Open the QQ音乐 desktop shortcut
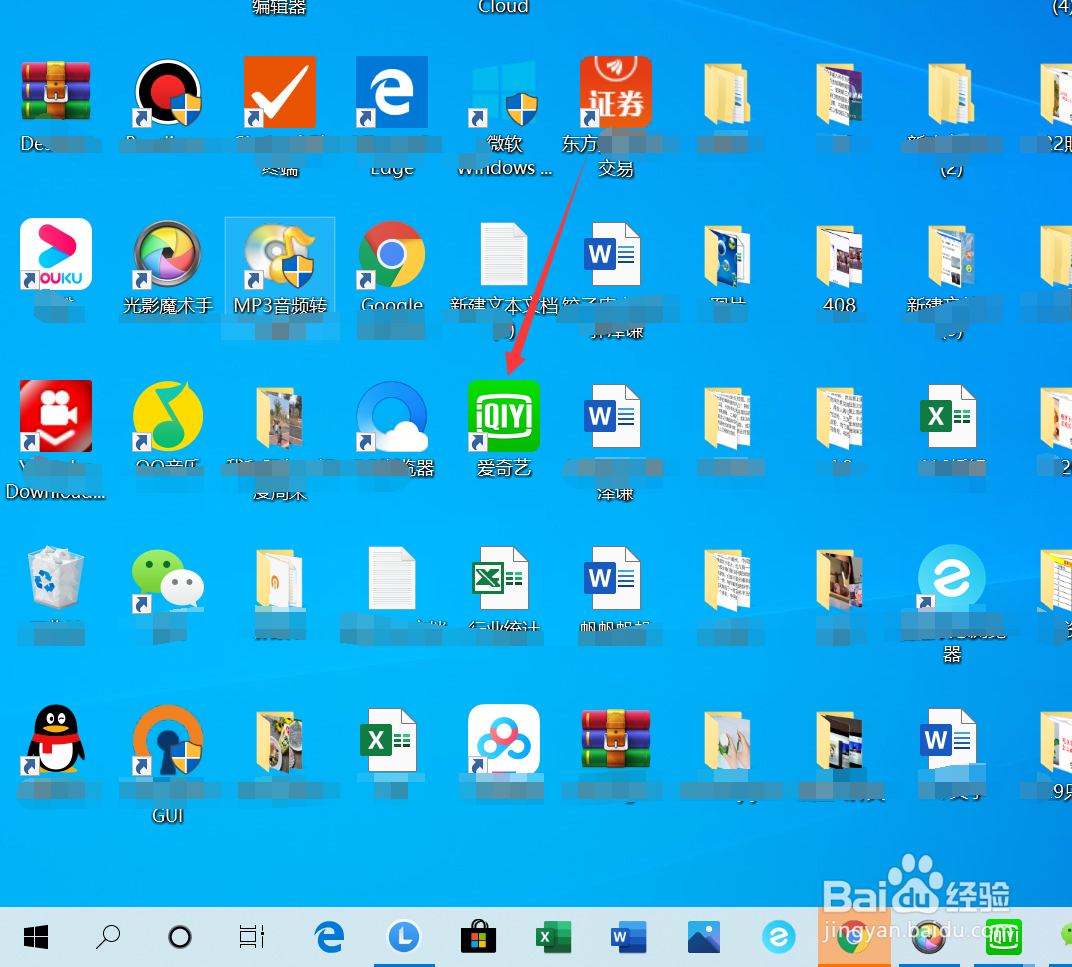 (x=168, y=416)
